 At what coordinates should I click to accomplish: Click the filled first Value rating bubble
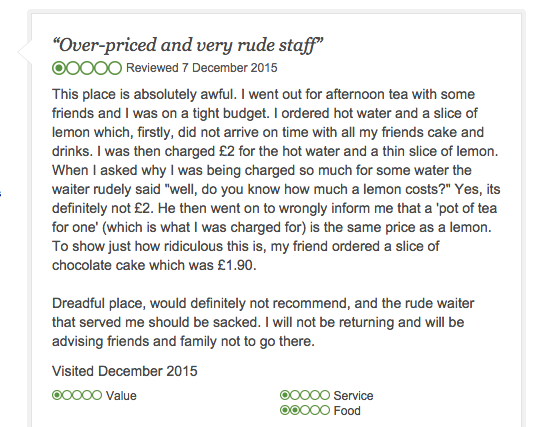57,395
